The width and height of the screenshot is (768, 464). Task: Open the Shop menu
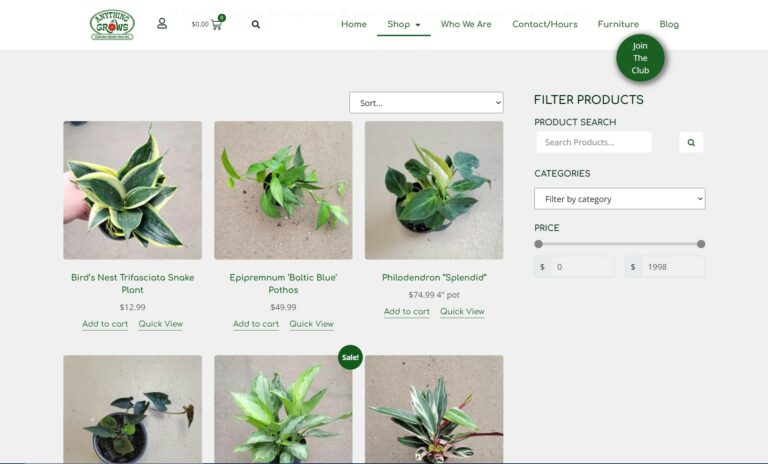pyautogui.click(x=399, y=24)
